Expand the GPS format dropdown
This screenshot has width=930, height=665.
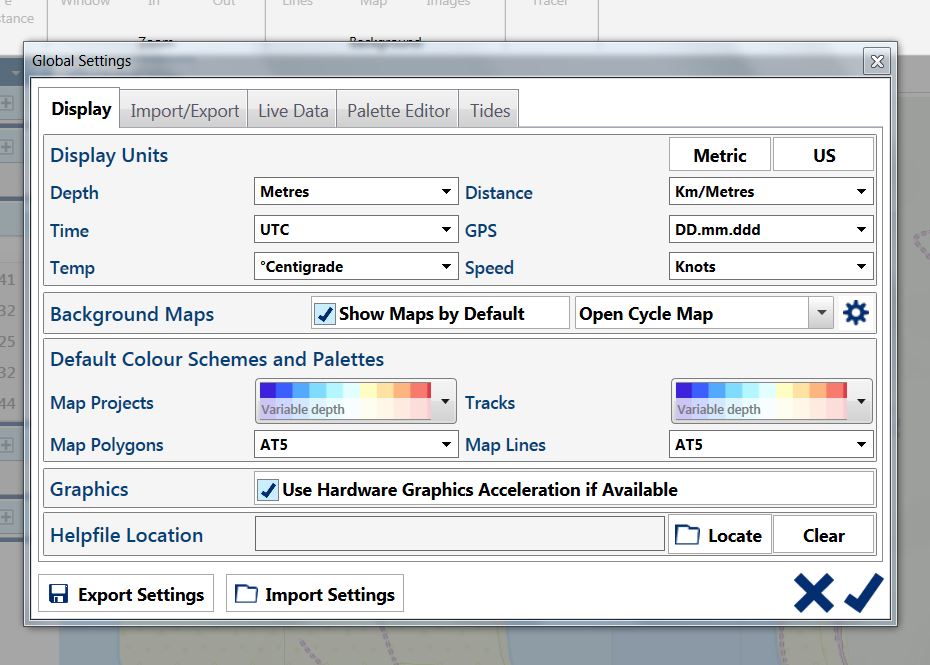point(770,230)
